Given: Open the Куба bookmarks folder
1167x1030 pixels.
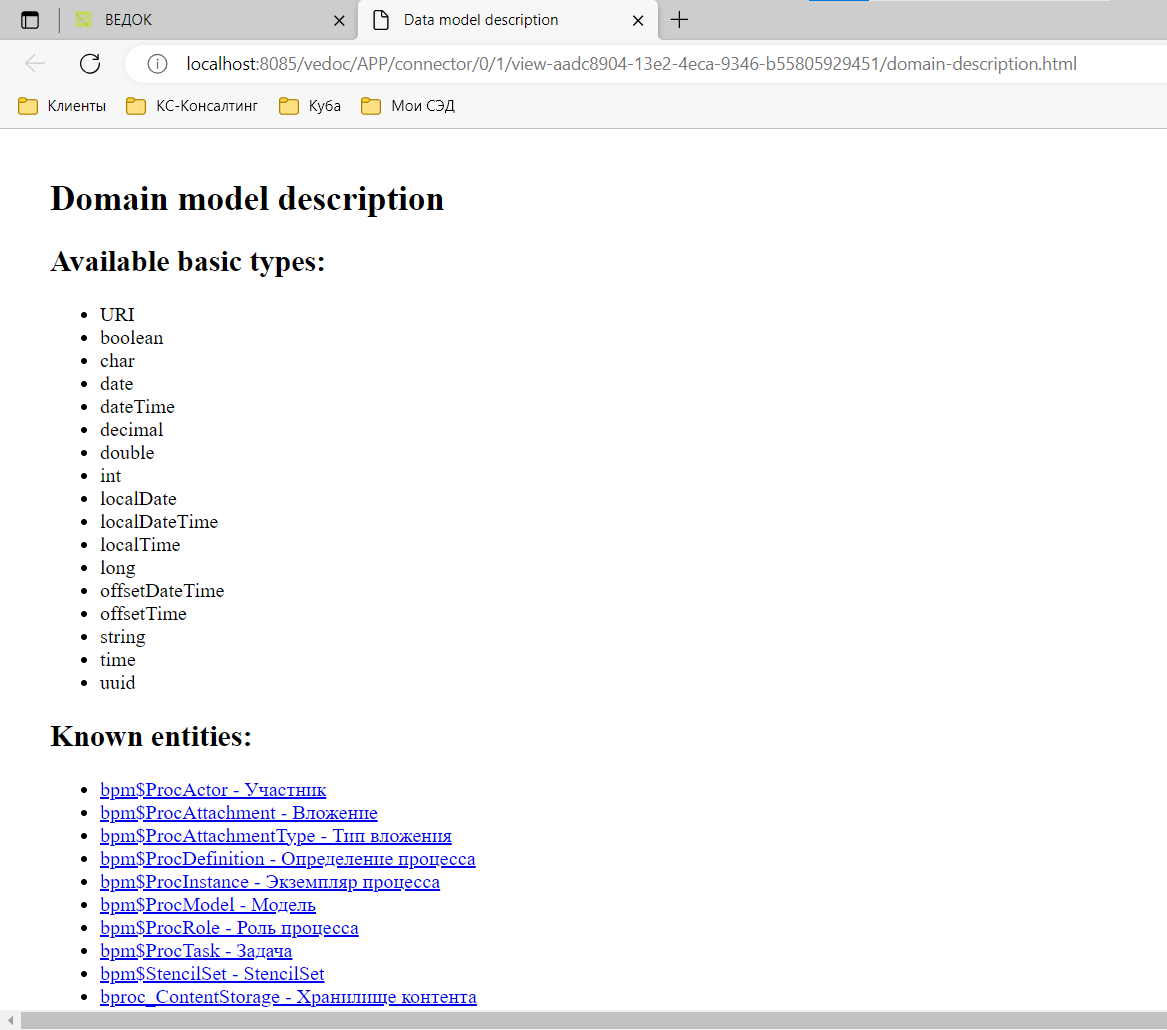Looking at the screenshot, I should (x=310, y=106).
